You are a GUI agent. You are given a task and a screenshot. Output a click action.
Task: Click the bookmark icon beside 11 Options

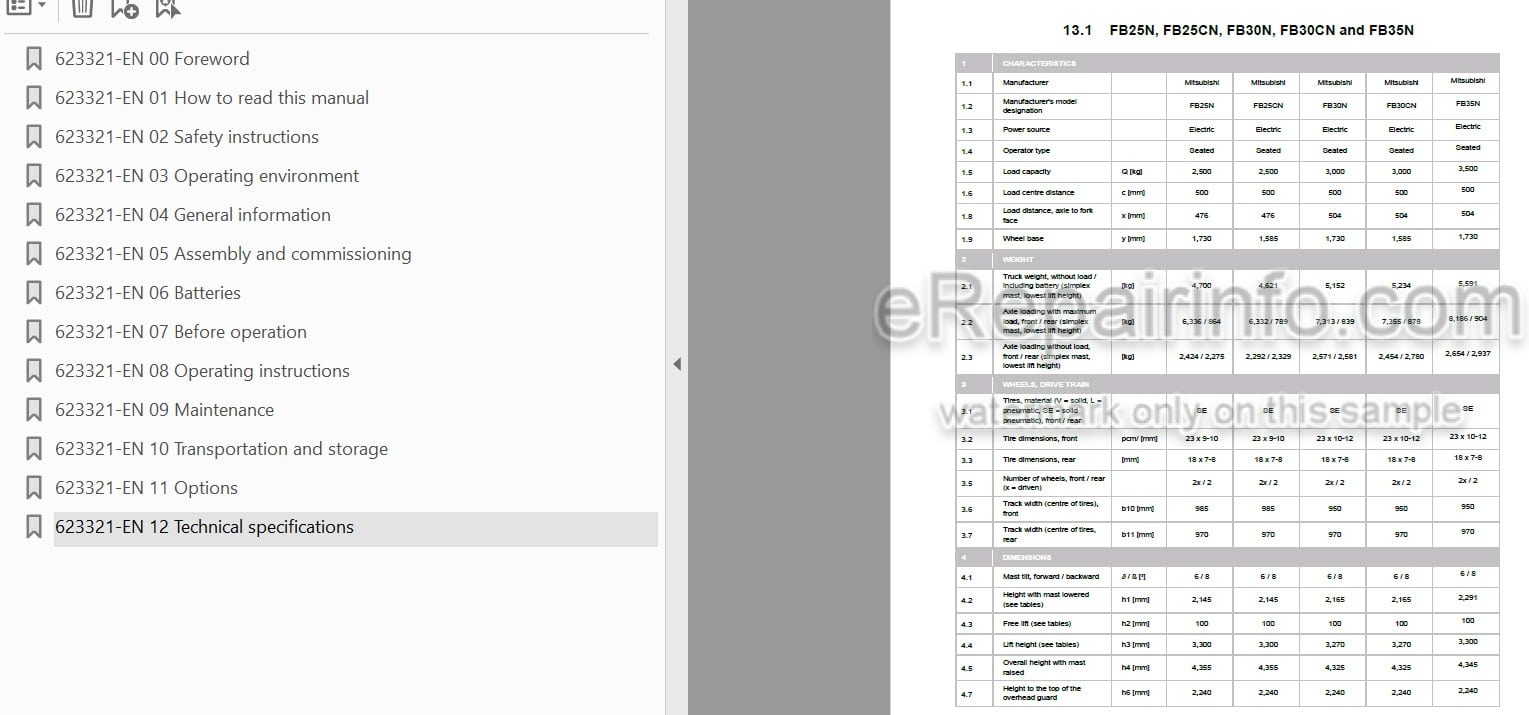(34, 488)
